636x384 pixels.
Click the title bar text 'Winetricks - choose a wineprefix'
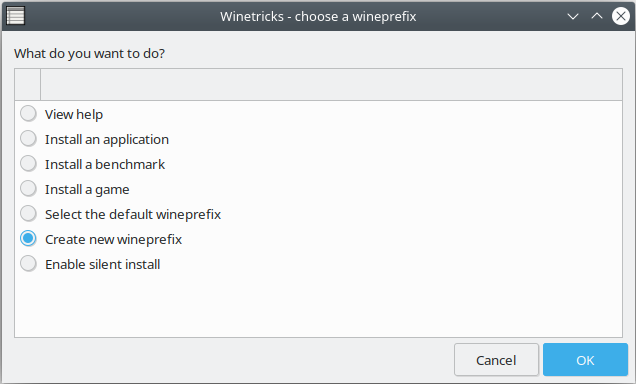318,17
